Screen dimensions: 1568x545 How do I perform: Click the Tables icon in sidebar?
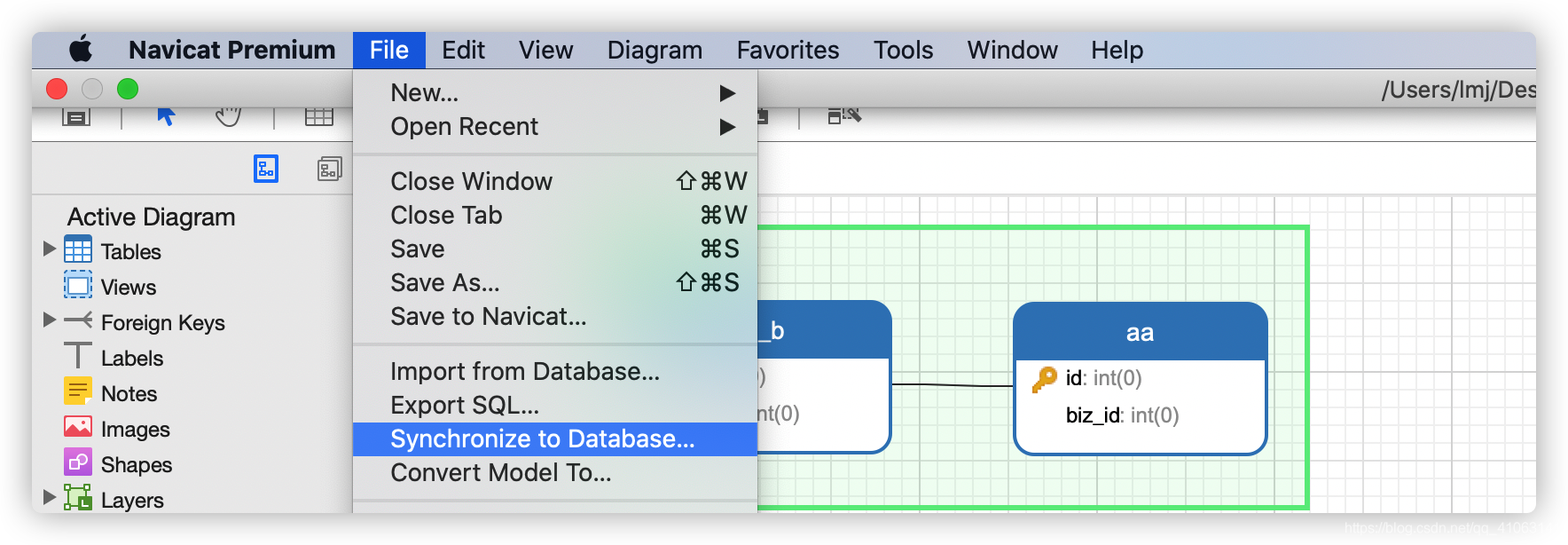(78, 249)
